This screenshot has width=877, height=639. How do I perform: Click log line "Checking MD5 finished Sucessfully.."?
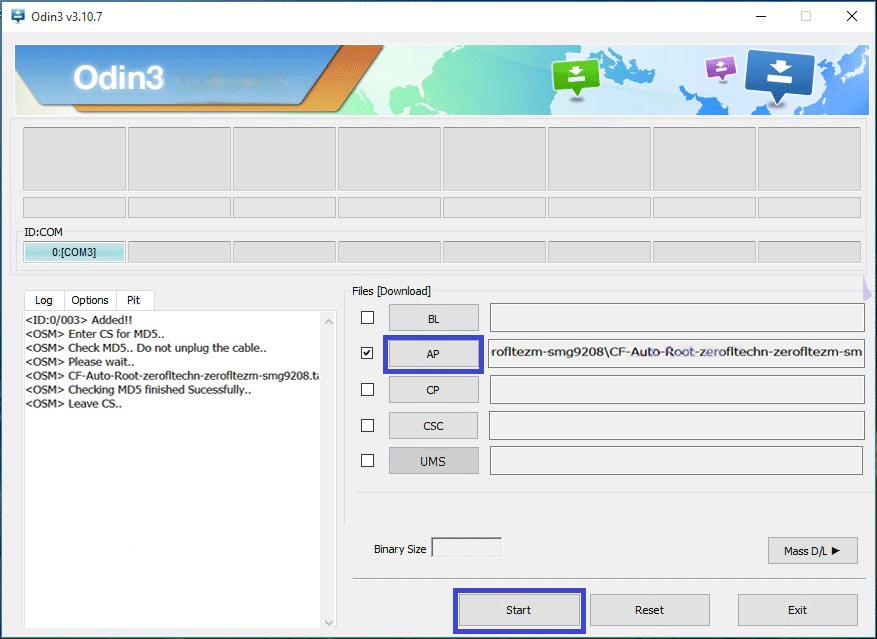159,389
